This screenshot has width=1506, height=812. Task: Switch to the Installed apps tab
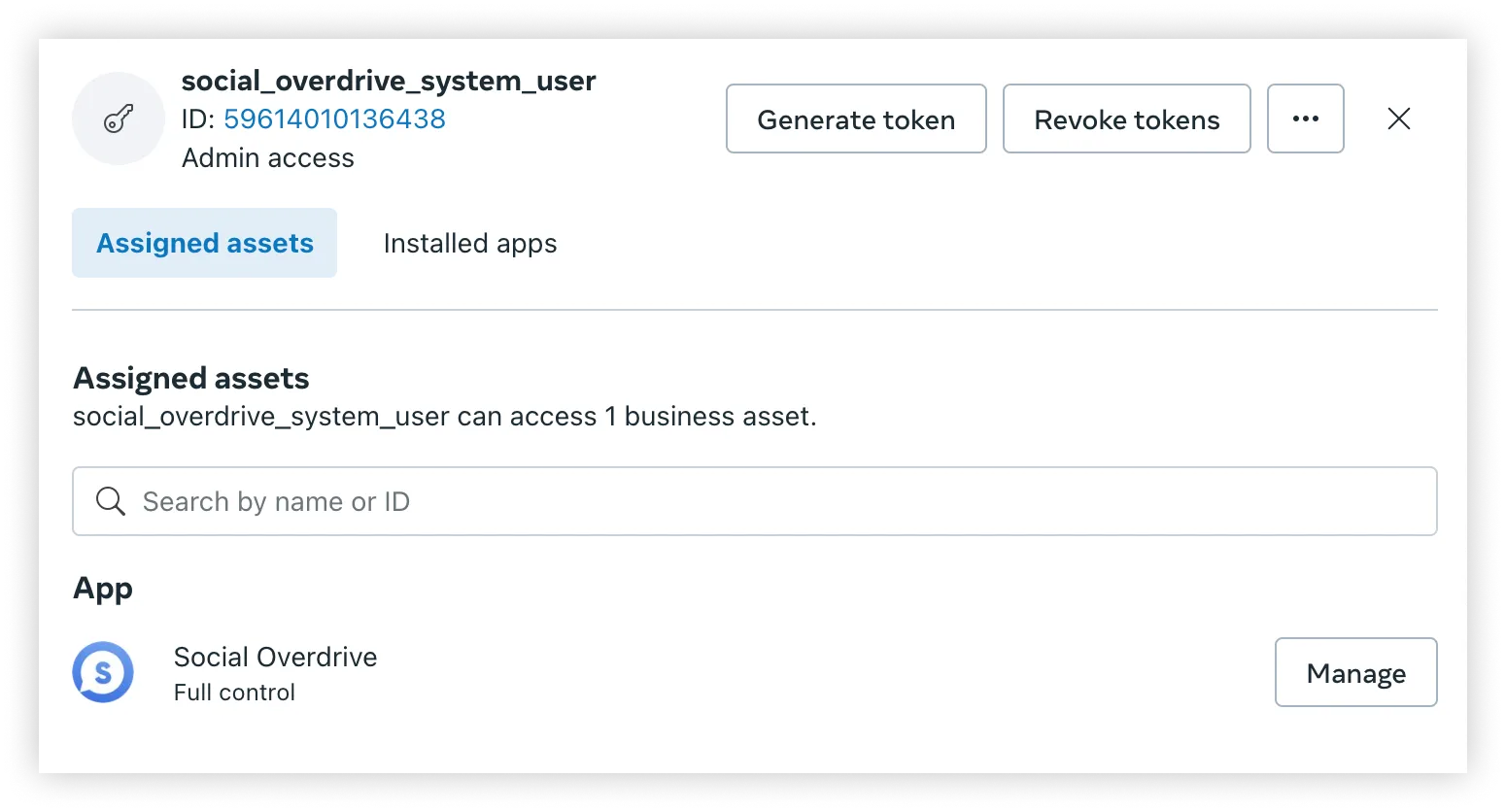pyautogui.click(x=469, y=243)
